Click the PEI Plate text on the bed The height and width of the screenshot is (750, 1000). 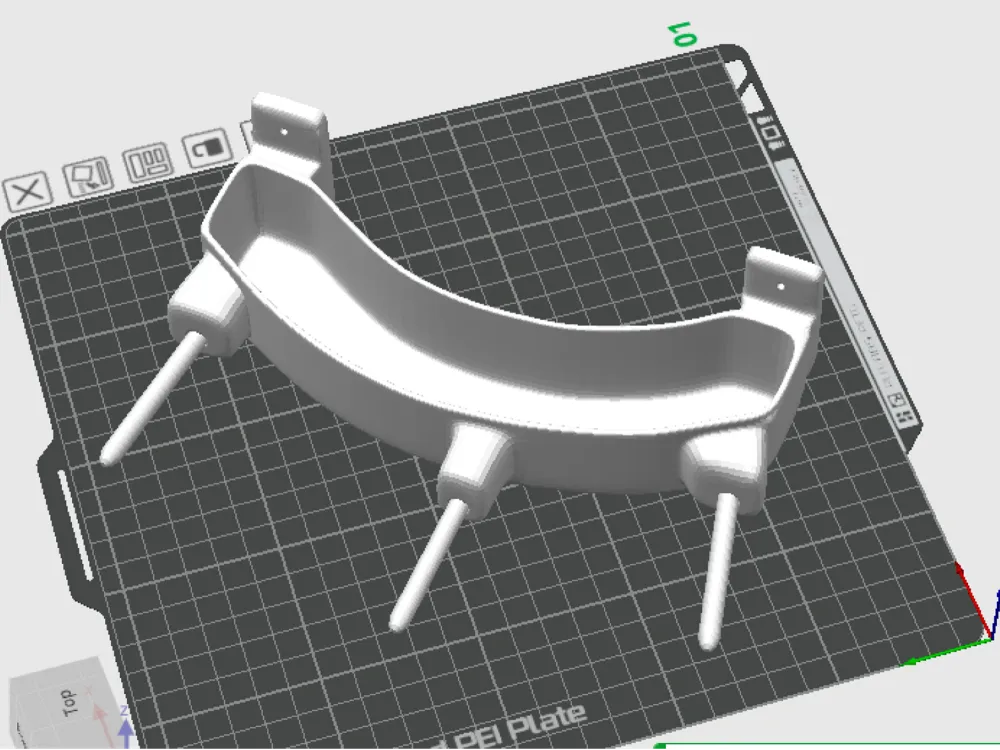click(x=520, y=717)
